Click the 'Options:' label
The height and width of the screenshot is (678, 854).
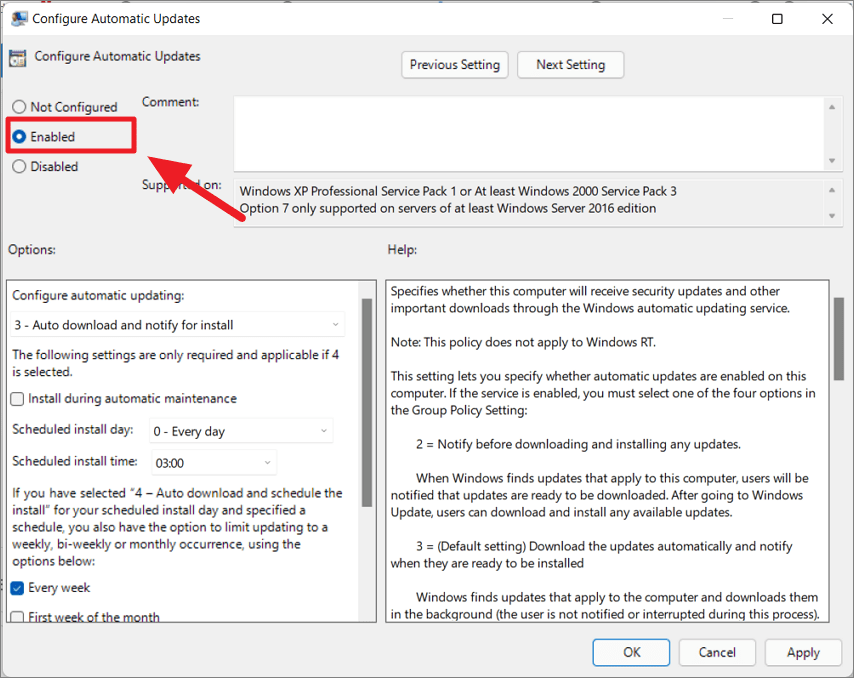point(32,250)
